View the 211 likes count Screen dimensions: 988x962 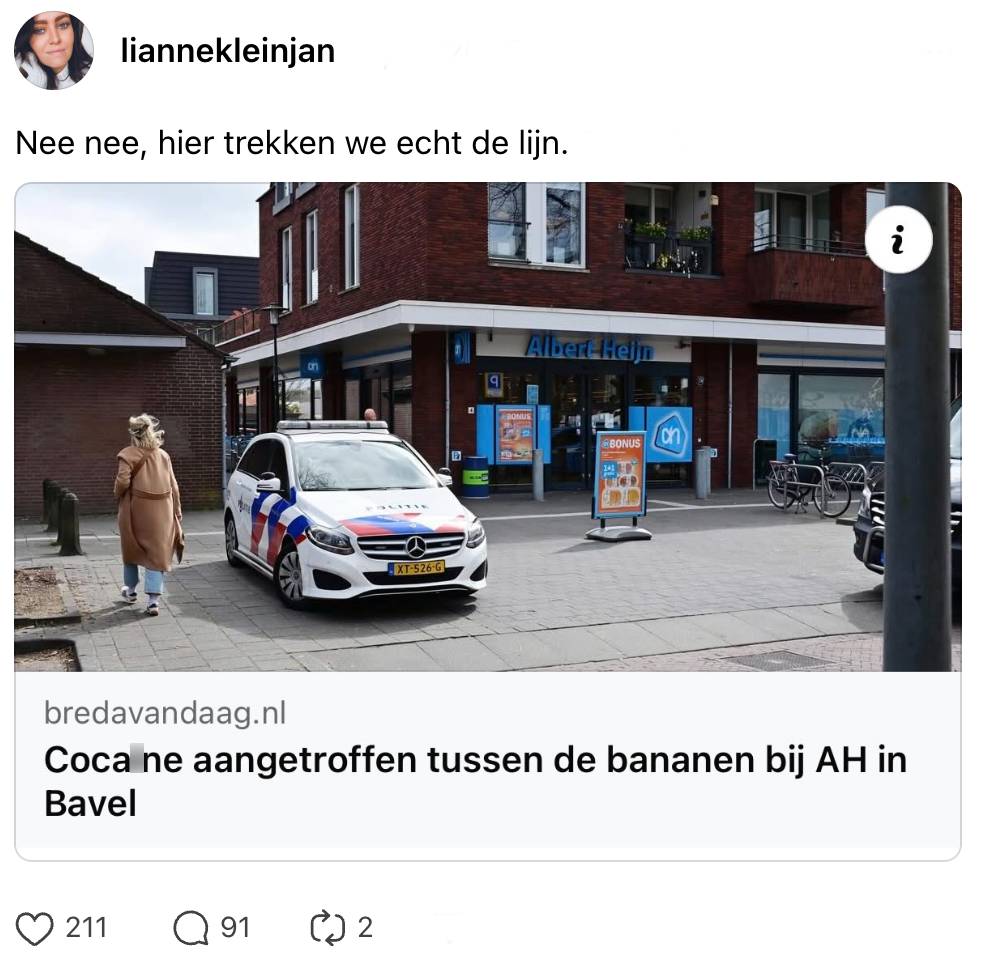click(x=86, y=928)
